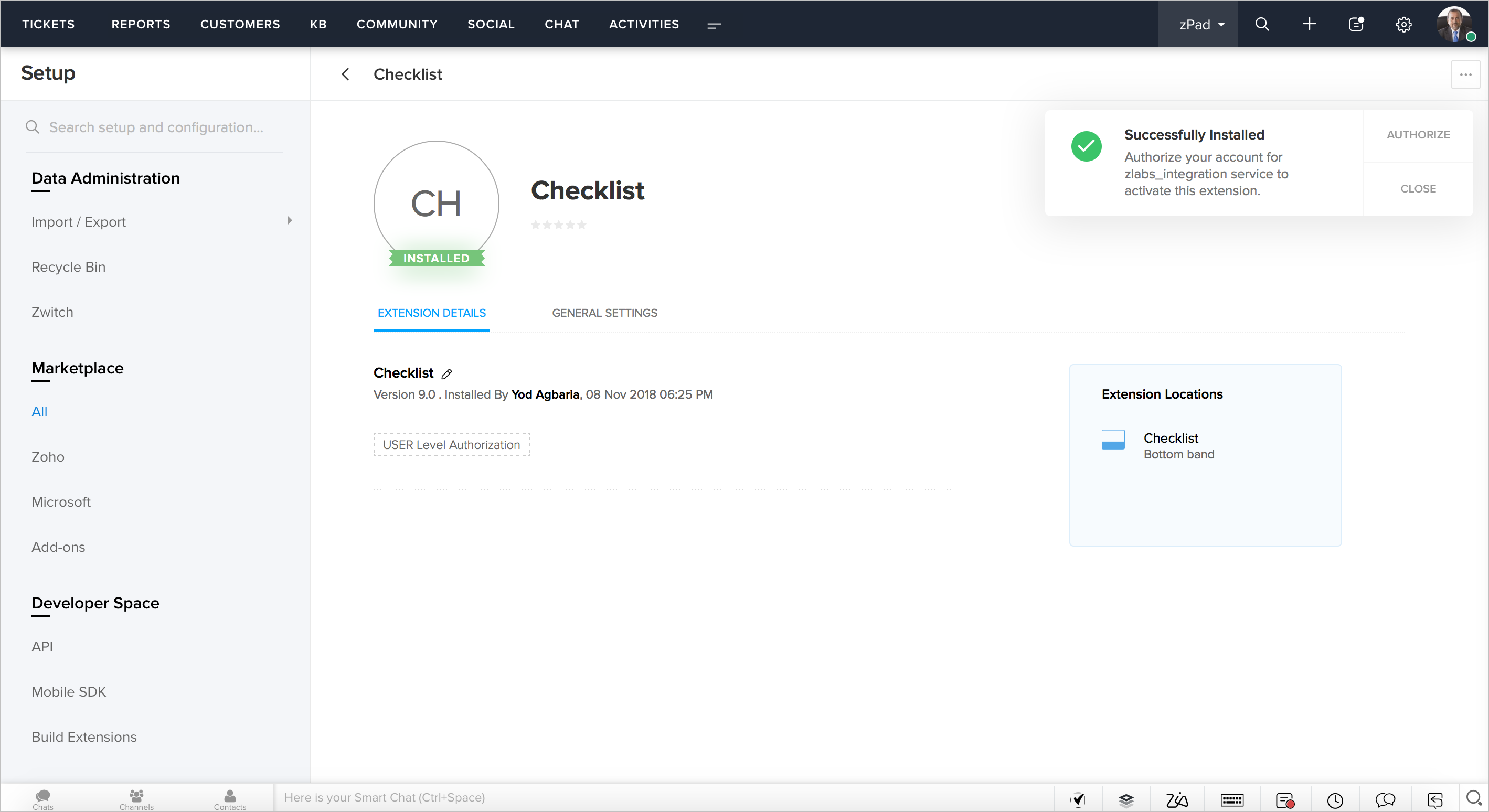Open Zia assistant in bottom bar
The height and width of the screenshot is (812, 1489).
point(1176,799)
